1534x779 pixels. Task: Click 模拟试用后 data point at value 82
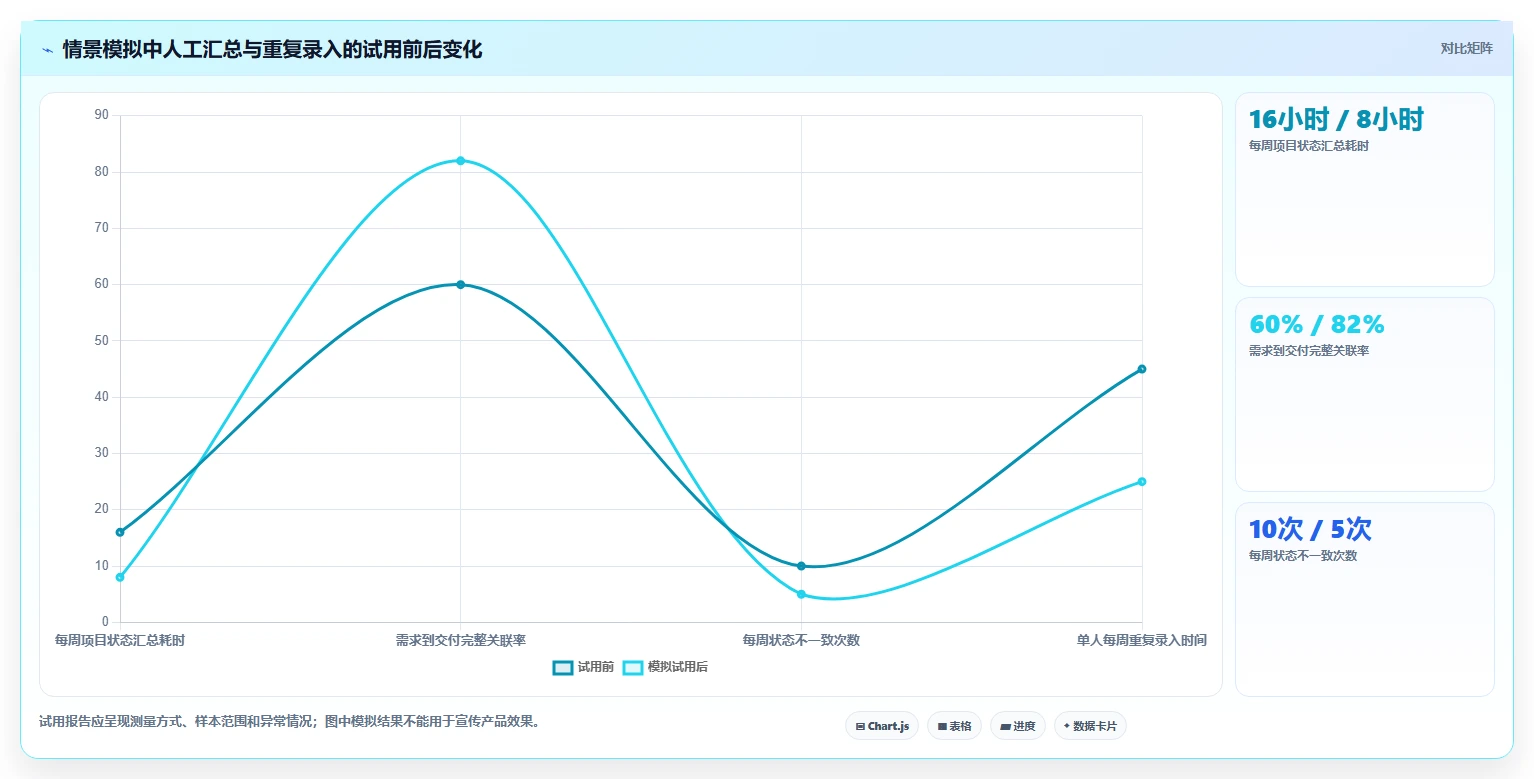point(461,160)
